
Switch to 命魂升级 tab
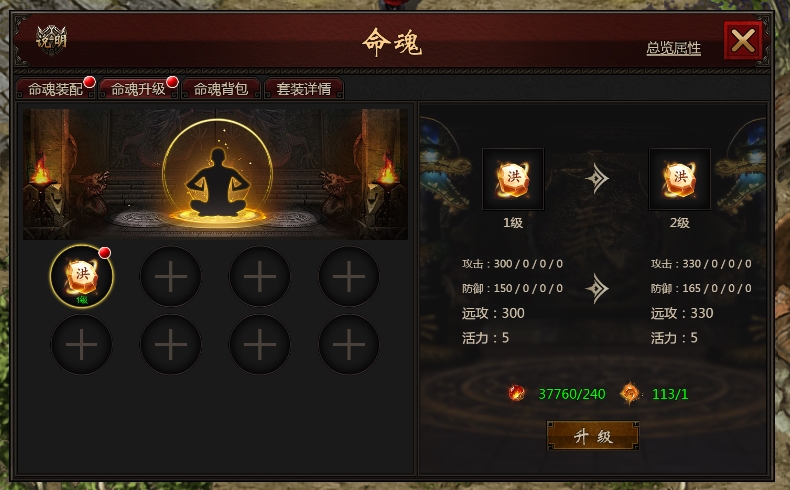click(139, 89)
